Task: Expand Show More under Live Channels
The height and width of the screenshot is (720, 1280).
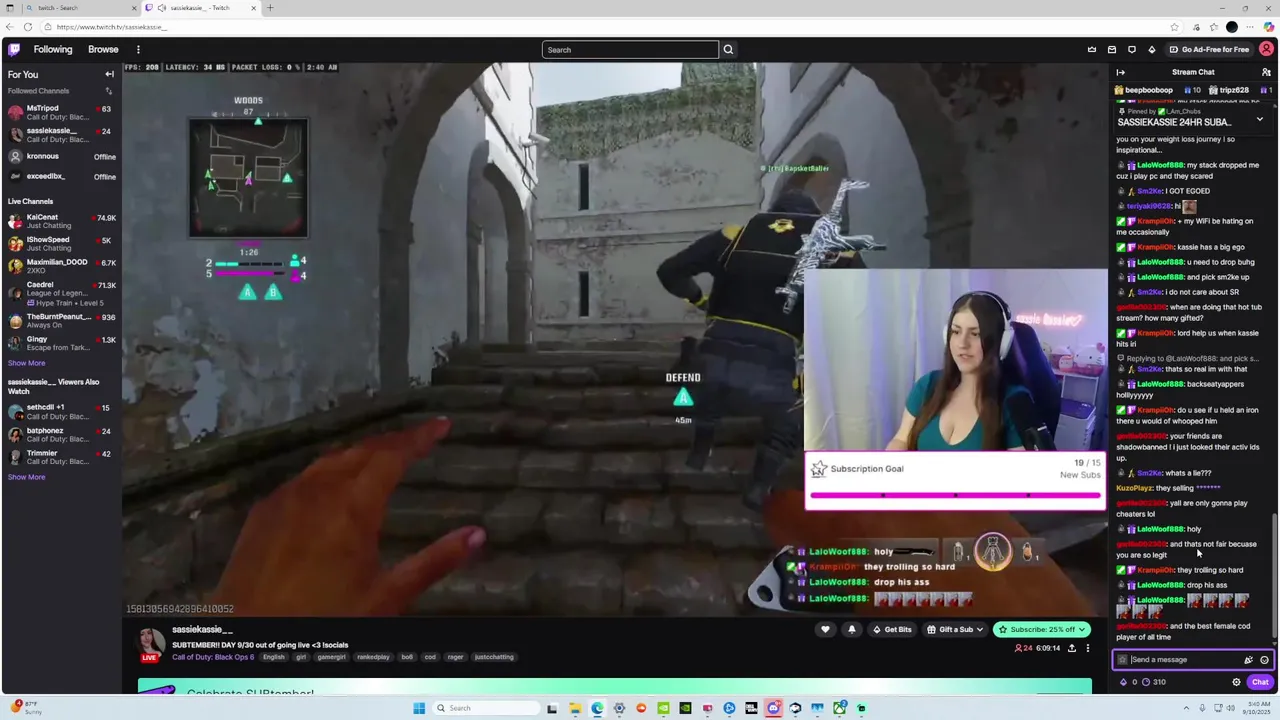Action: pos(26,363)
